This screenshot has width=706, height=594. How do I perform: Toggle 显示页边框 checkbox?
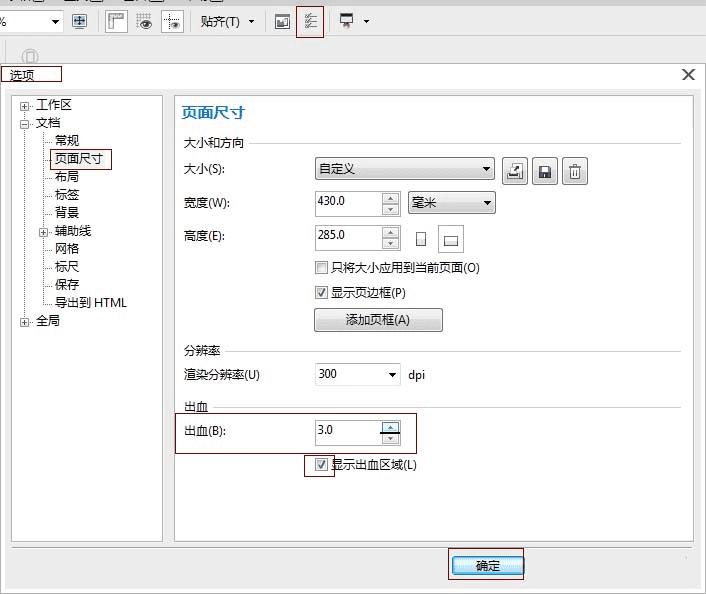(x=321, y=292)
